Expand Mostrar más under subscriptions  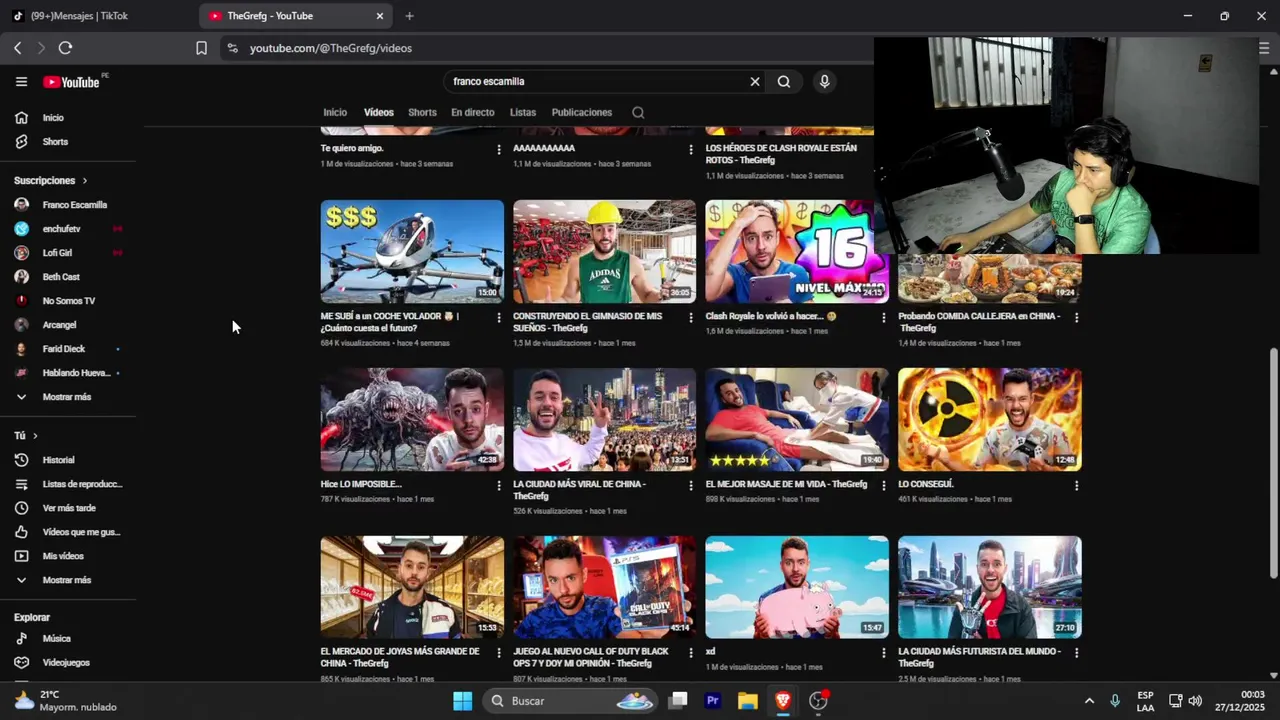(68, 397)
